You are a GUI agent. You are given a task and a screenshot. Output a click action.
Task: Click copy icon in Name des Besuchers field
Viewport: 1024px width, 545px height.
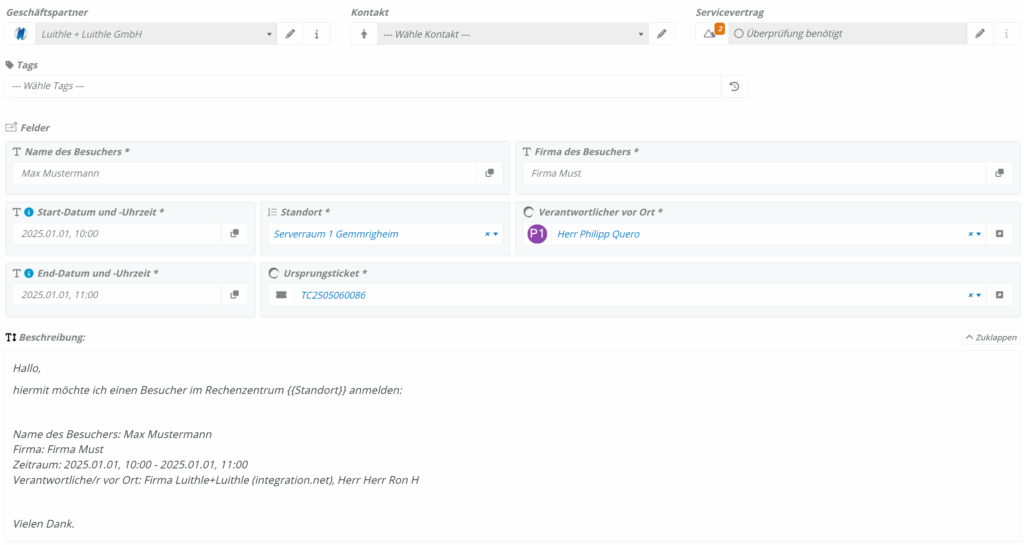click(x=489, y=173)
